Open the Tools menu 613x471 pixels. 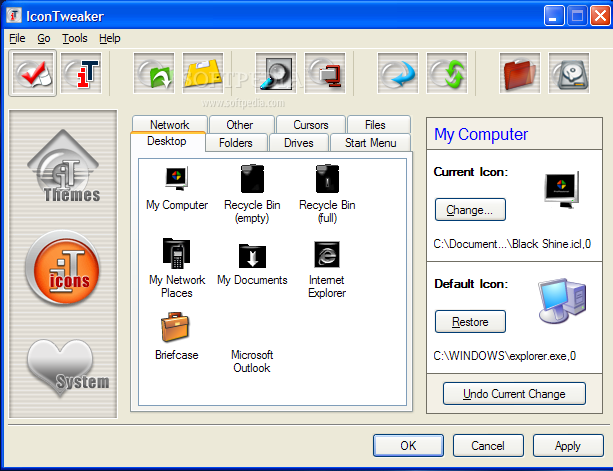click(x=75, y=38)
